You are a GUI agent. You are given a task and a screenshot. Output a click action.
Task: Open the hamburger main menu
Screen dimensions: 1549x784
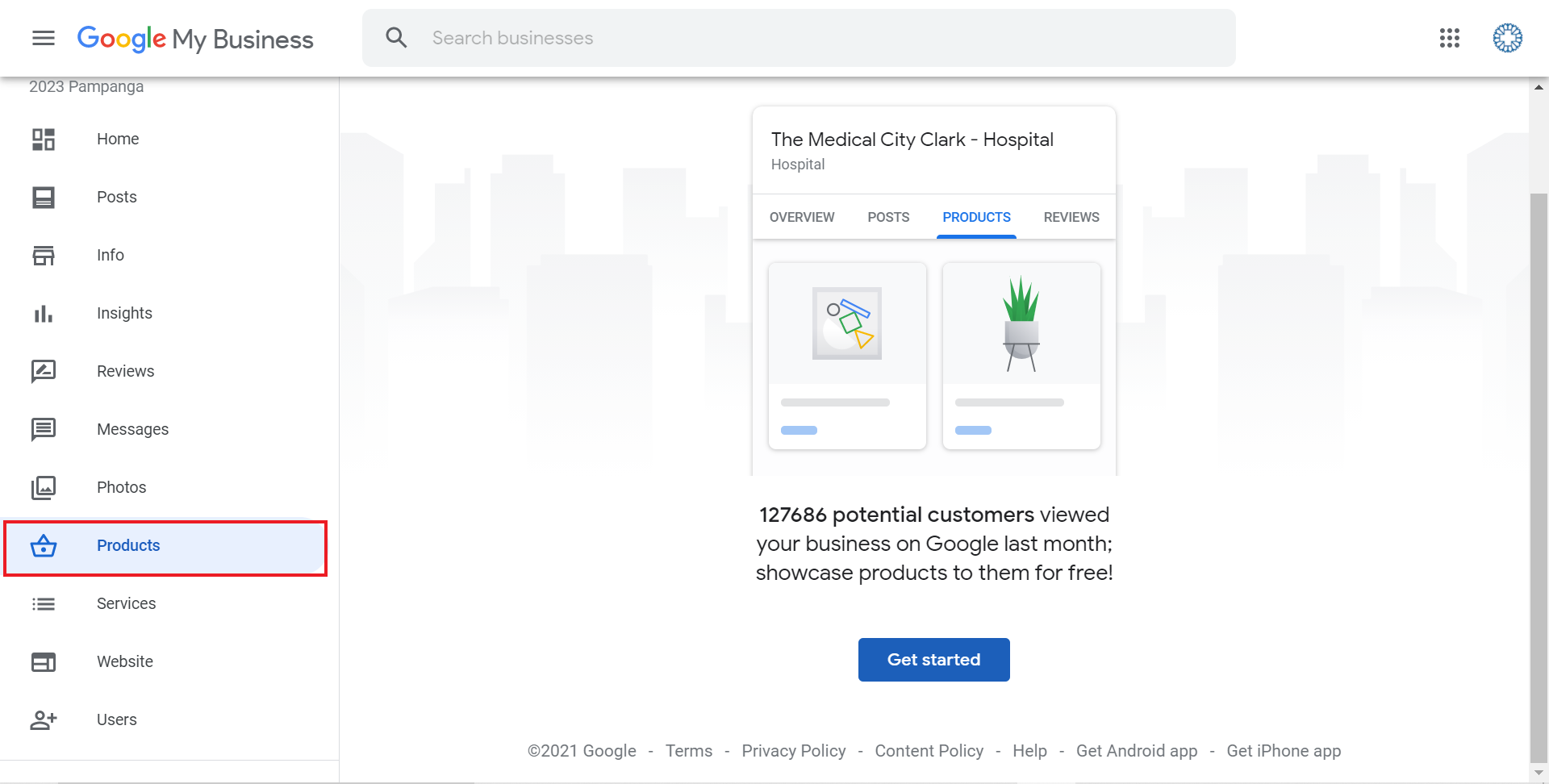point(44,38)
